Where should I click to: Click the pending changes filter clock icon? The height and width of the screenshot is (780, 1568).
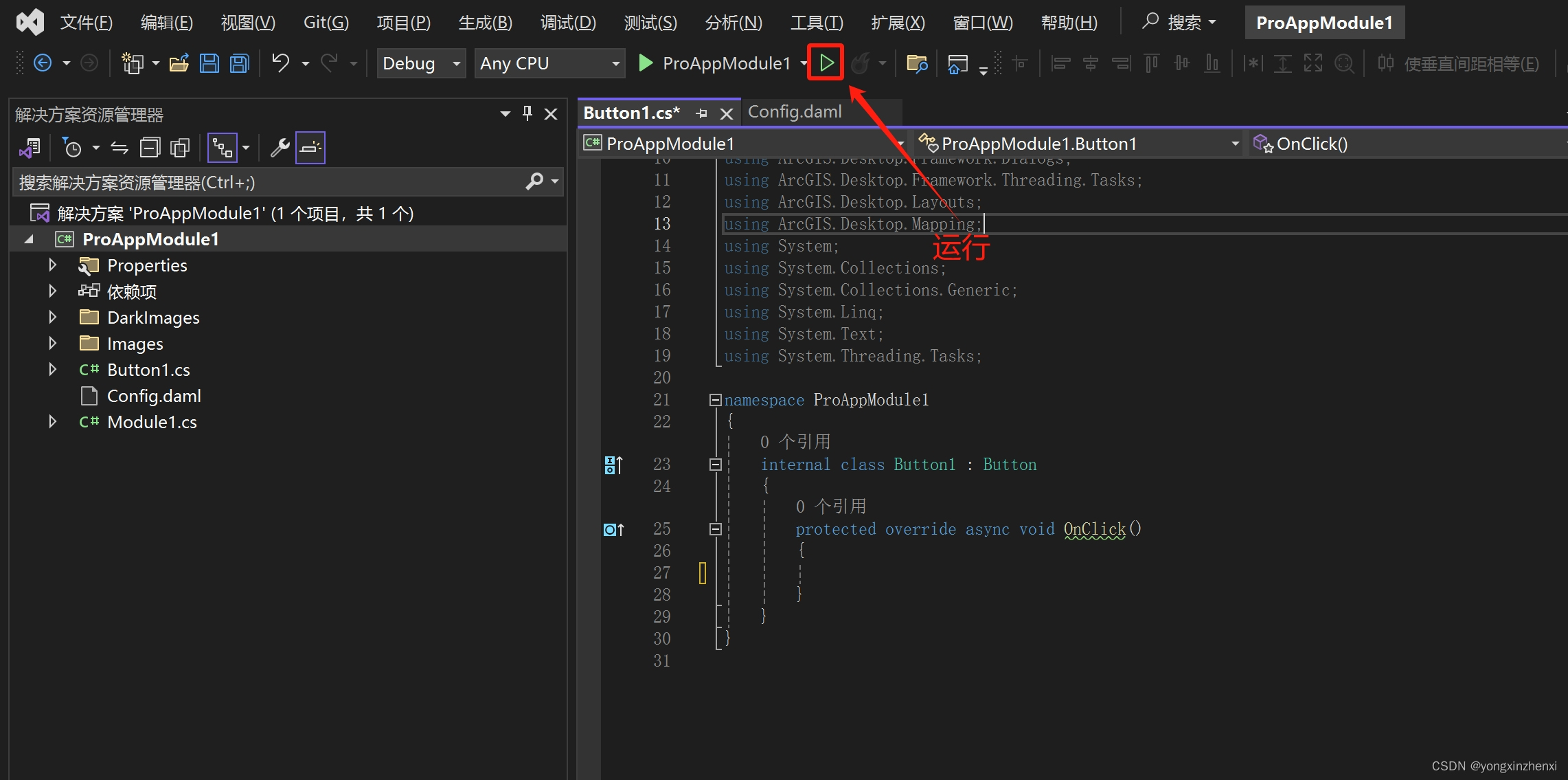tap(71, 148)
